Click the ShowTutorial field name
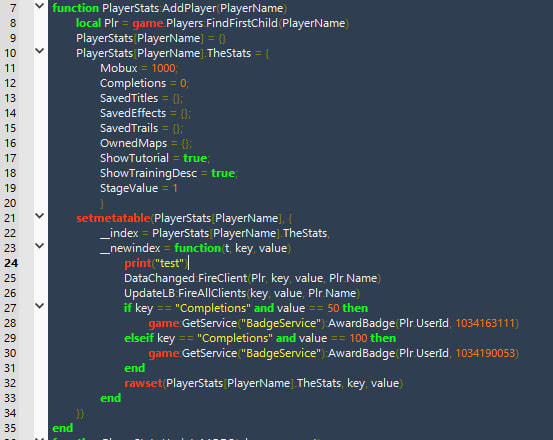 pyautogui.click(x=134, y=158)
